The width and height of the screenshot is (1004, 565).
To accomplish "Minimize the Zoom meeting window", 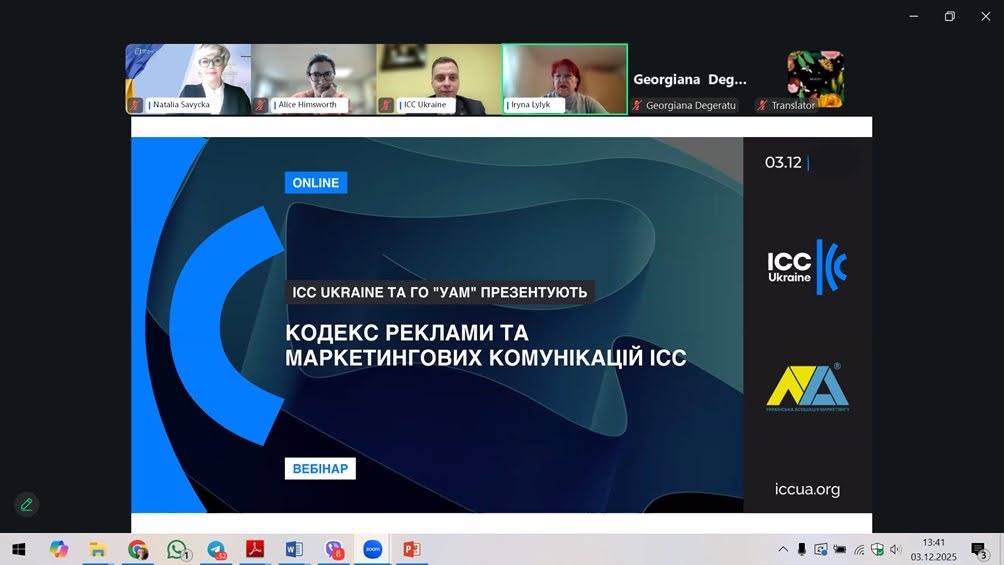I will pos(914,16).
